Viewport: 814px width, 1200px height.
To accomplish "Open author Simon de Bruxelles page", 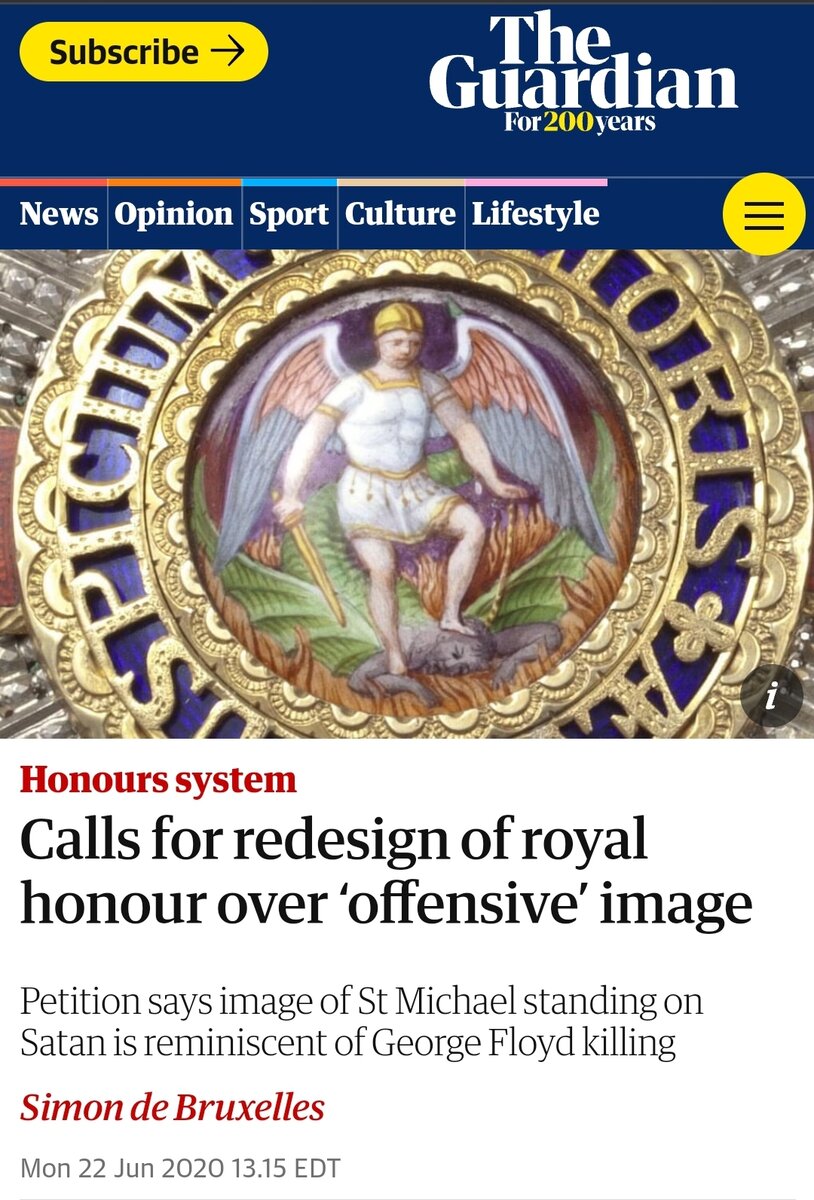I will point(172,1108).
